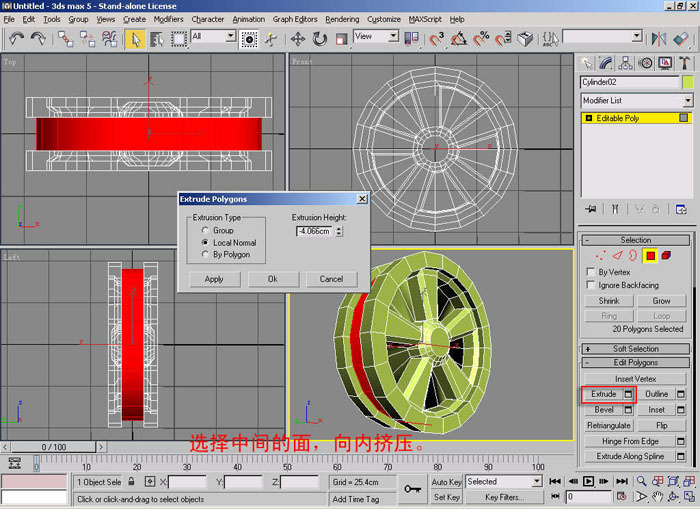The height and width of the screenshot is (509, 700).
Task: Activate the Select and Link tool
Action: 66,39
